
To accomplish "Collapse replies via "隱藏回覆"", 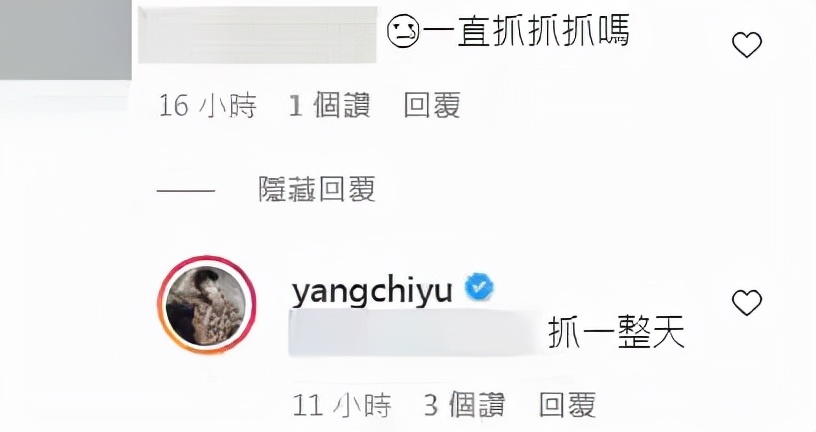I will 316,189.
